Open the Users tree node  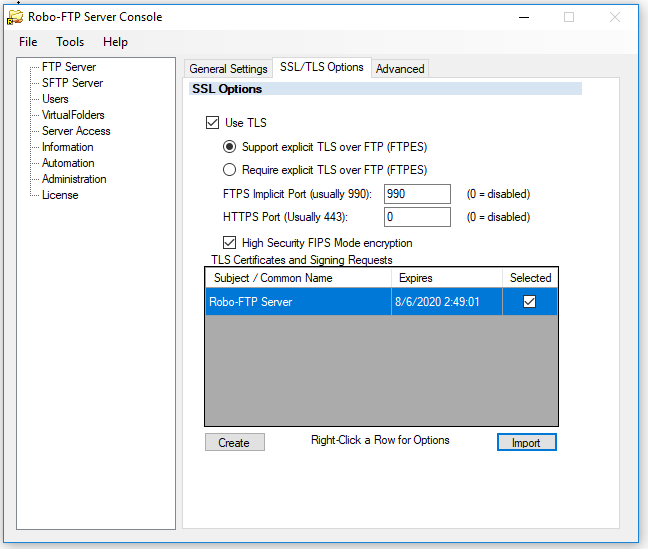55,99
